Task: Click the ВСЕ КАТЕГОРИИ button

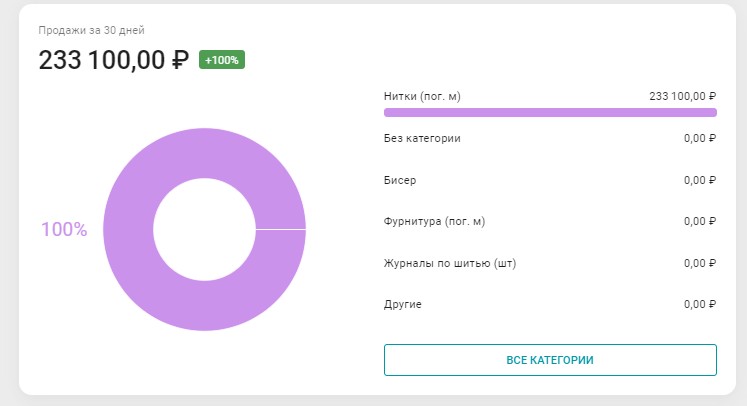Action: [550, 360]
